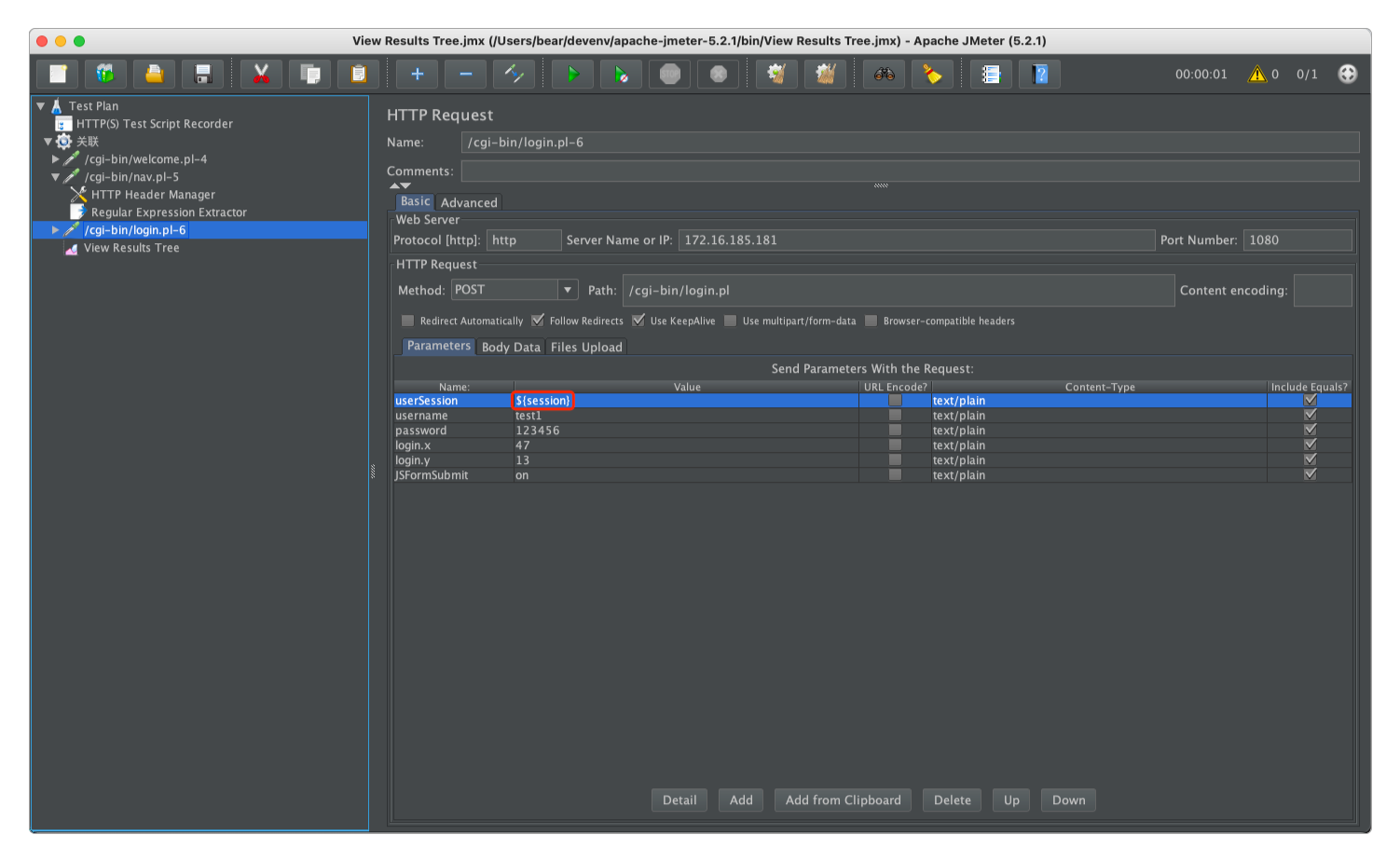The image size is (1400, 862).
Task: Click the Server Name or IP field
Action: coord(917,240)
